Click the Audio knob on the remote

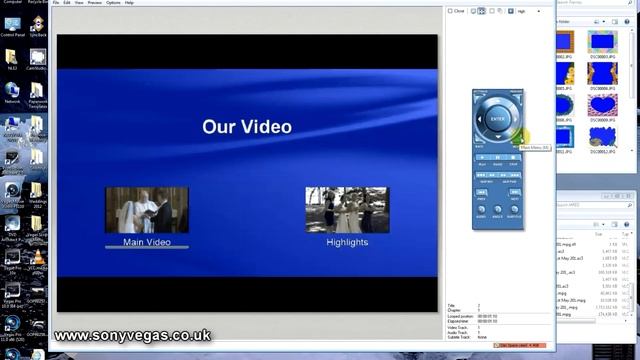click(x=481, y=209)
